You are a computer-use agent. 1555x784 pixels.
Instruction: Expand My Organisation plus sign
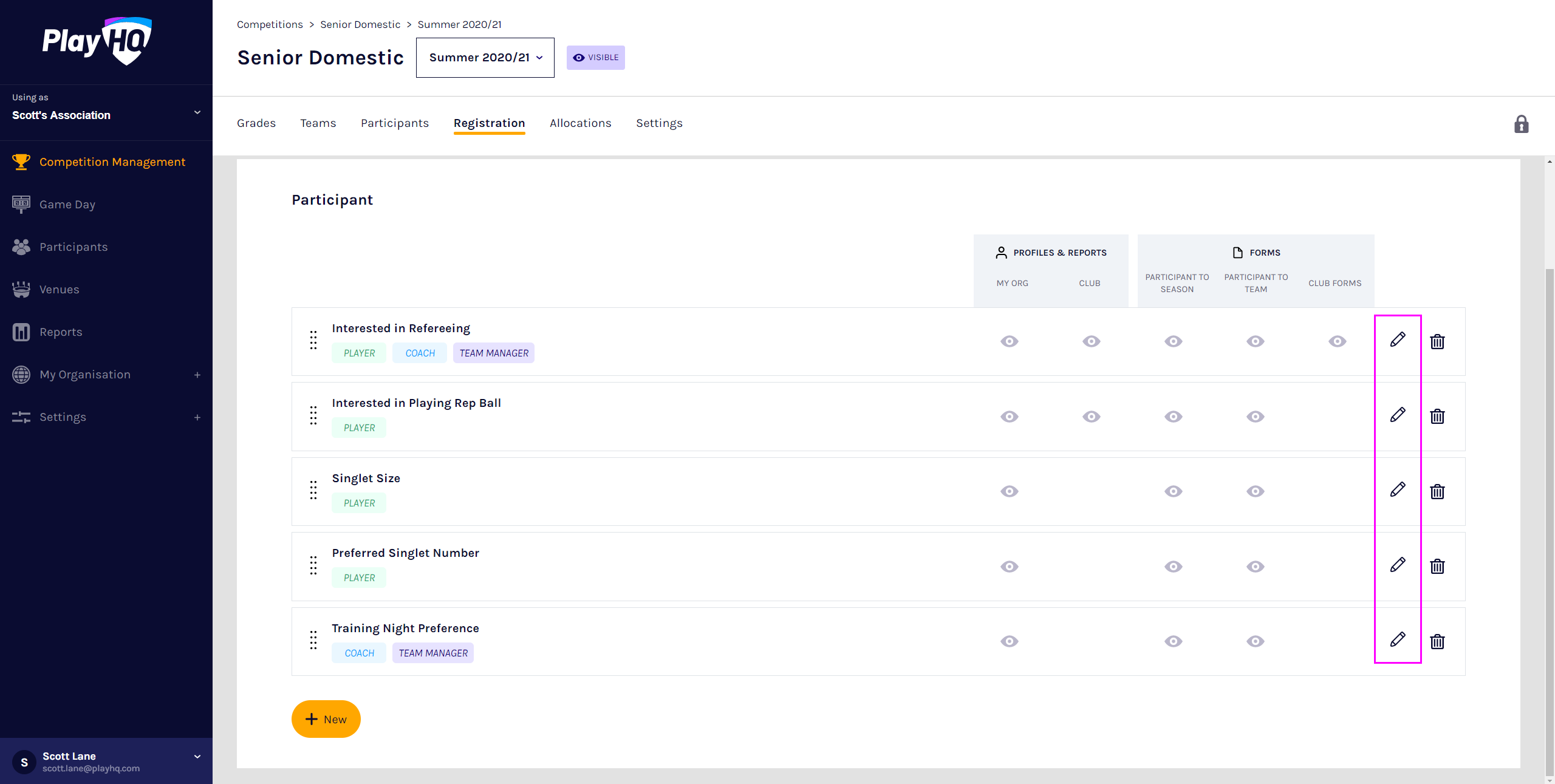tap(197, 375)
